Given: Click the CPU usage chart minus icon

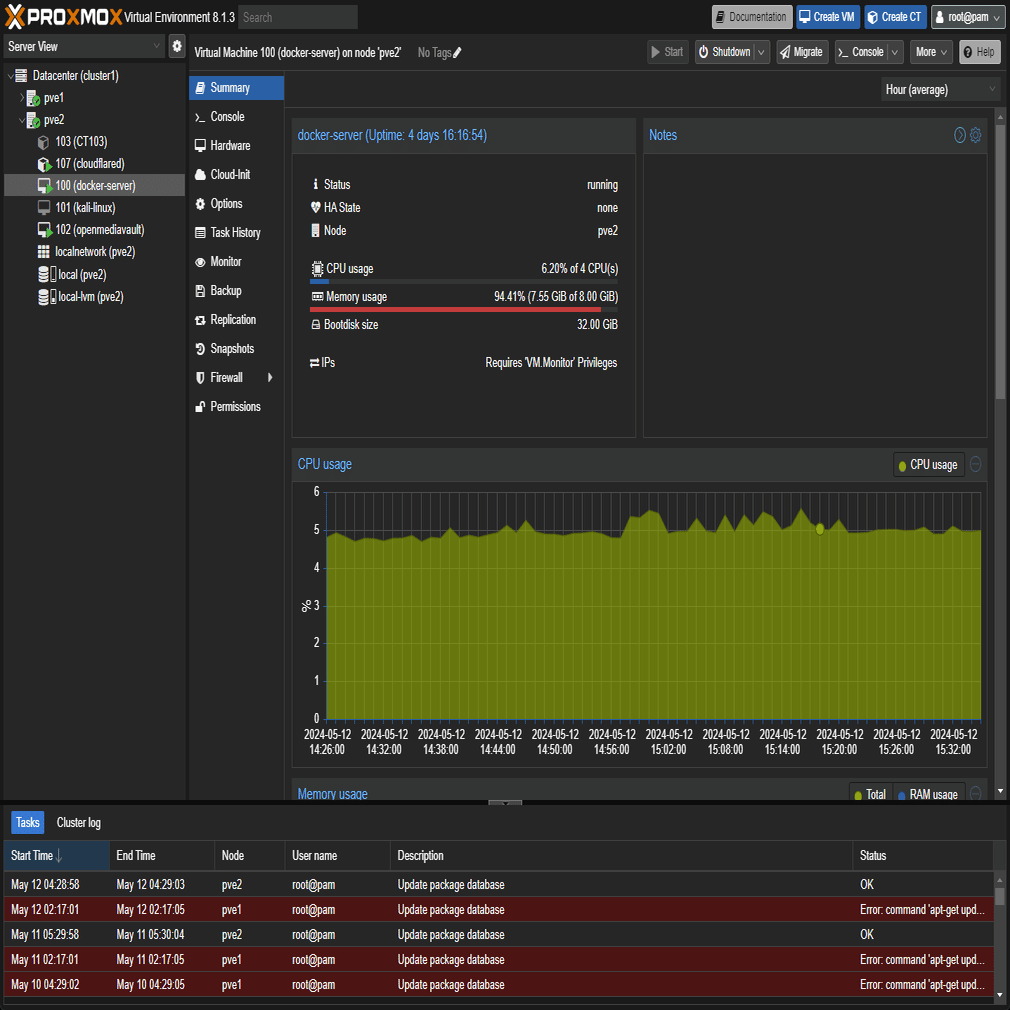Looking at the screenshot, I should tap(975, 464).
